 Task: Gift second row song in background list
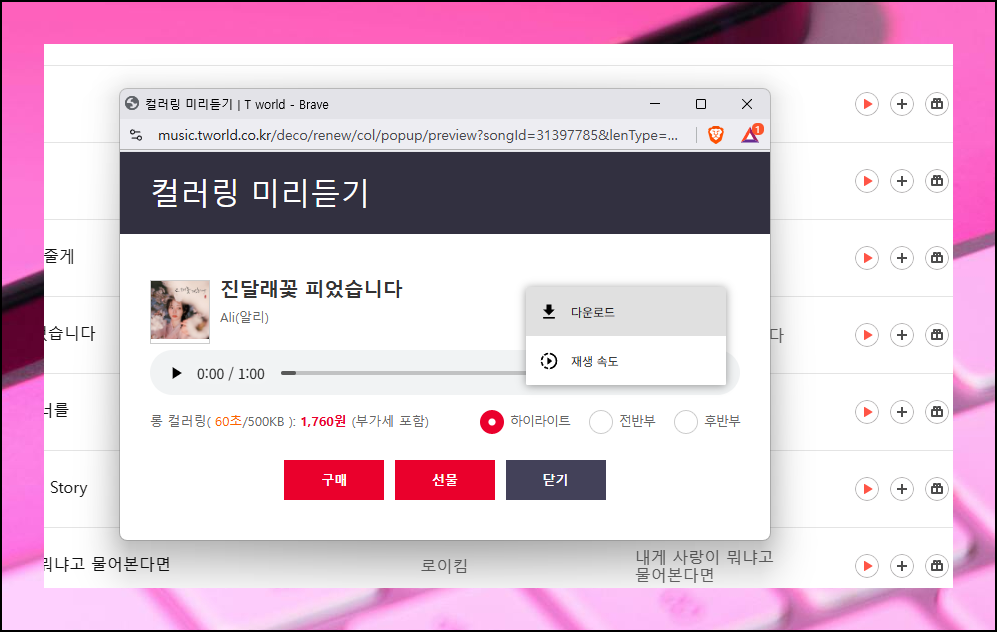click(x=937, y=181)
